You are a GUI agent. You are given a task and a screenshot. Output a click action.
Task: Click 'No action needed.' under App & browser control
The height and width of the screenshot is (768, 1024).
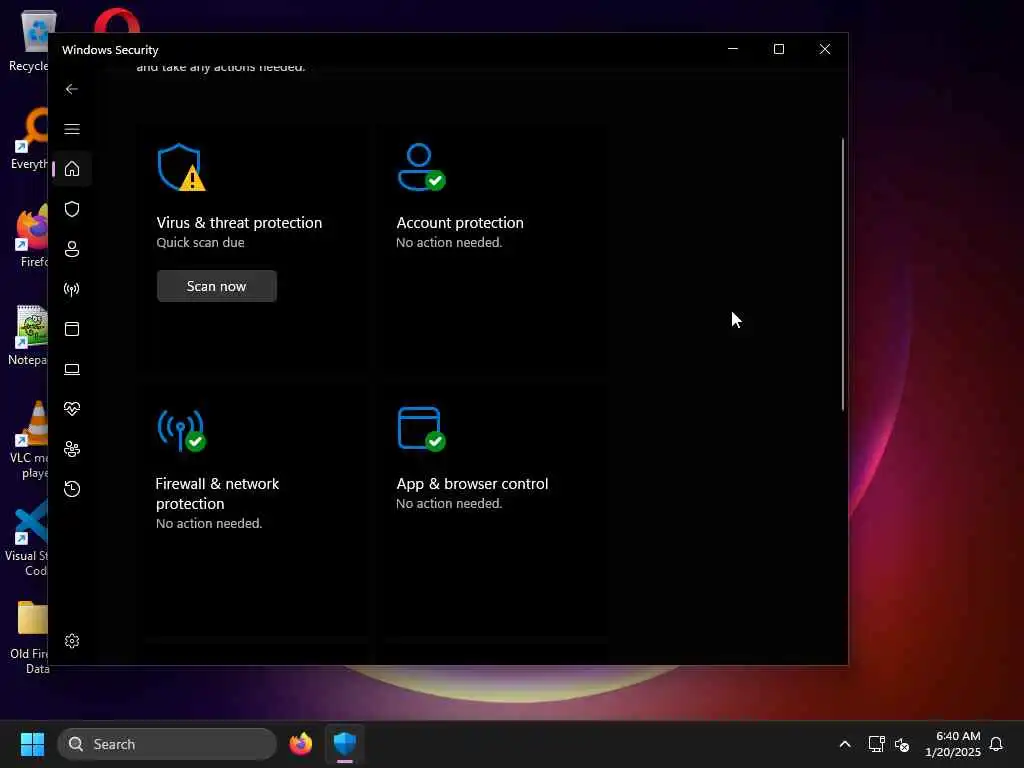[449, 504]
